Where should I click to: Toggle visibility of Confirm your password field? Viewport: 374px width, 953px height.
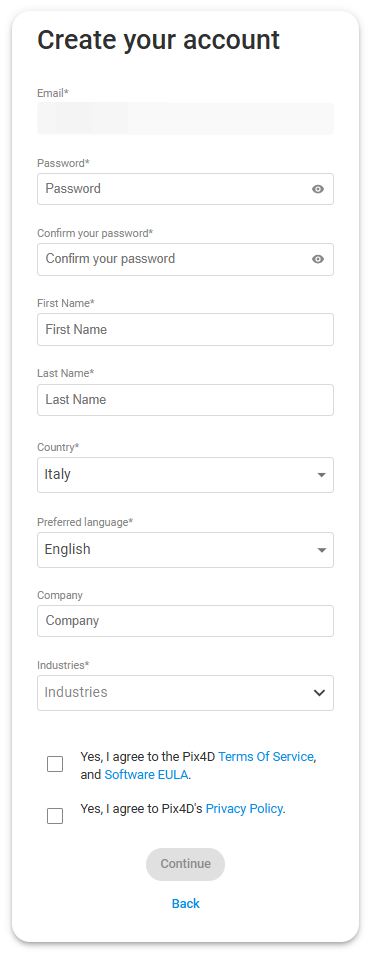[317, 260]
